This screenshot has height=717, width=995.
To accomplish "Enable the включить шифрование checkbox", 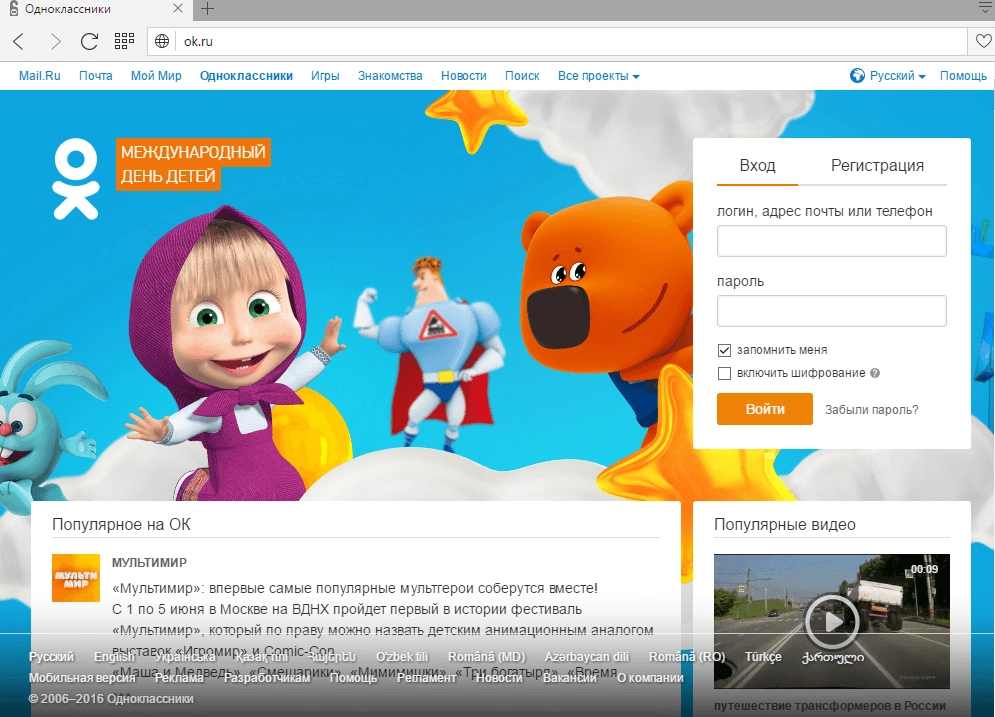I will point(724,373).
